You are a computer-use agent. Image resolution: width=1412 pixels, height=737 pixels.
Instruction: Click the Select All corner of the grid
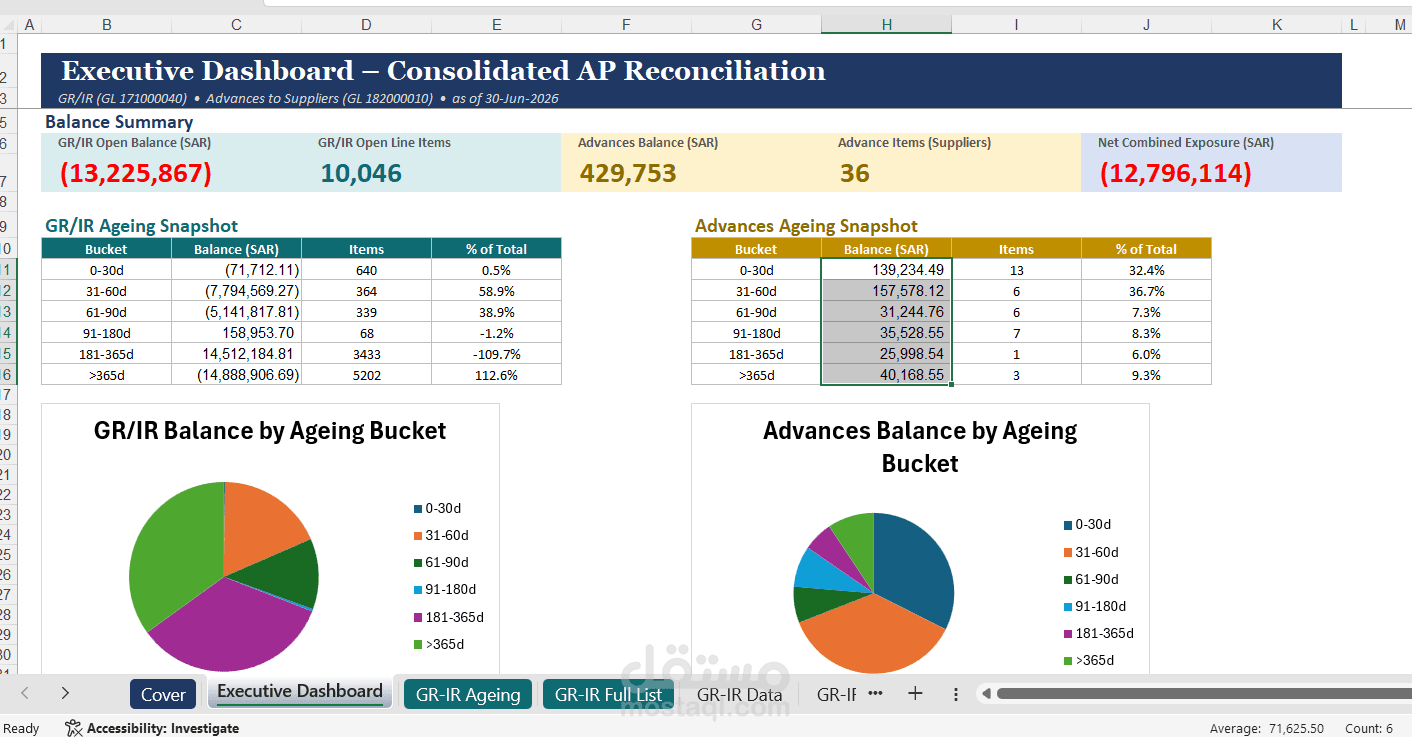8,25
